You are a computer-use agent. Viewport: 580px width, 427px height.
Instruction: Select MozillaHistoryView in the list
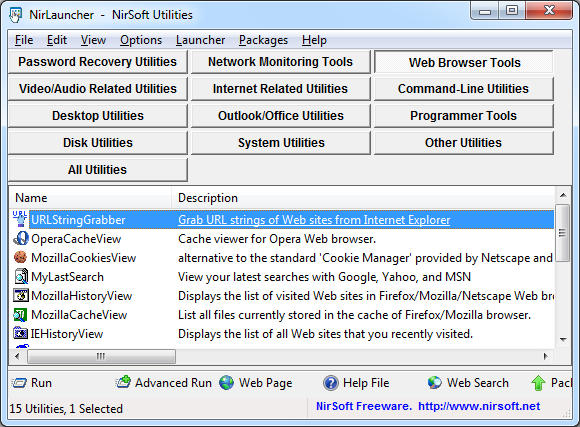tap(81, 296)
